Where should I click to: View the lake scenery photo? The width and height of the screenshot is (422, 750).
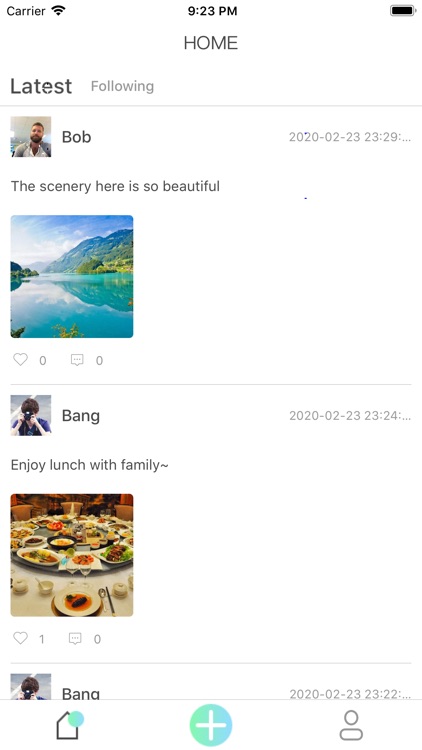(x=72, y=276)
